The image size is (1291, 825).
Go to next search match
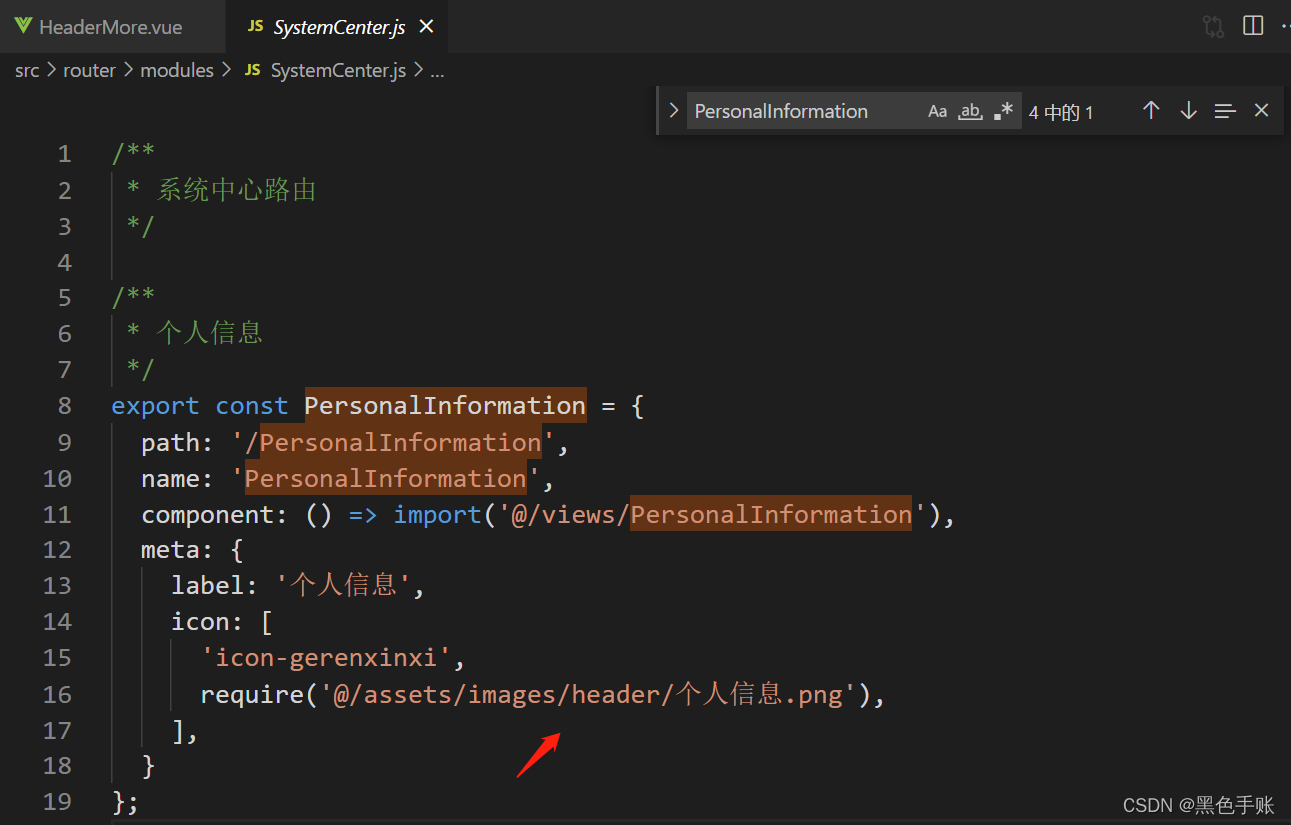pos(1188,111)
